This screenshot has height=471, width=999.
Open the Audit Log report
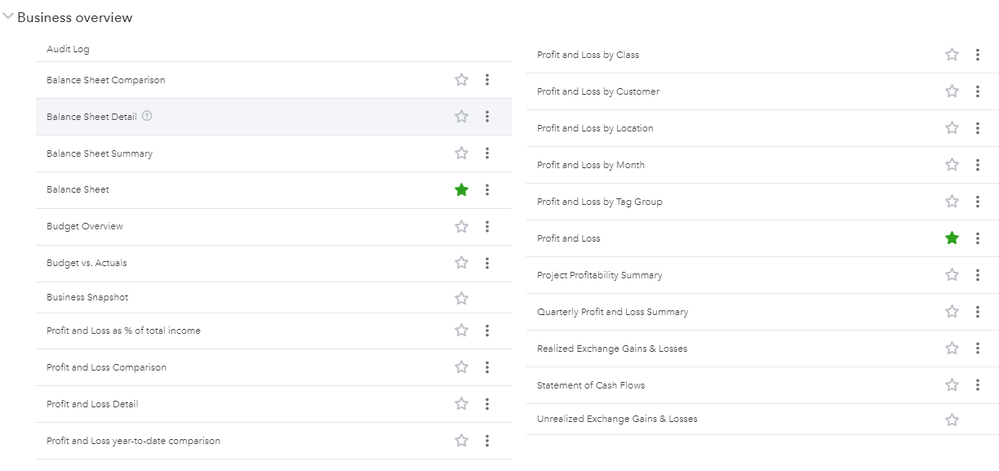(68, 49)
